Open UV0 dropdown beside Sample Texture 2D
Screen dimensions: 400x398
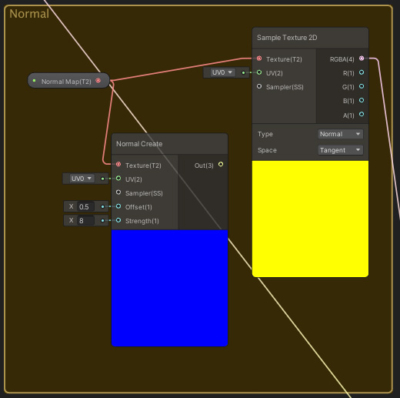click(222, 72)
